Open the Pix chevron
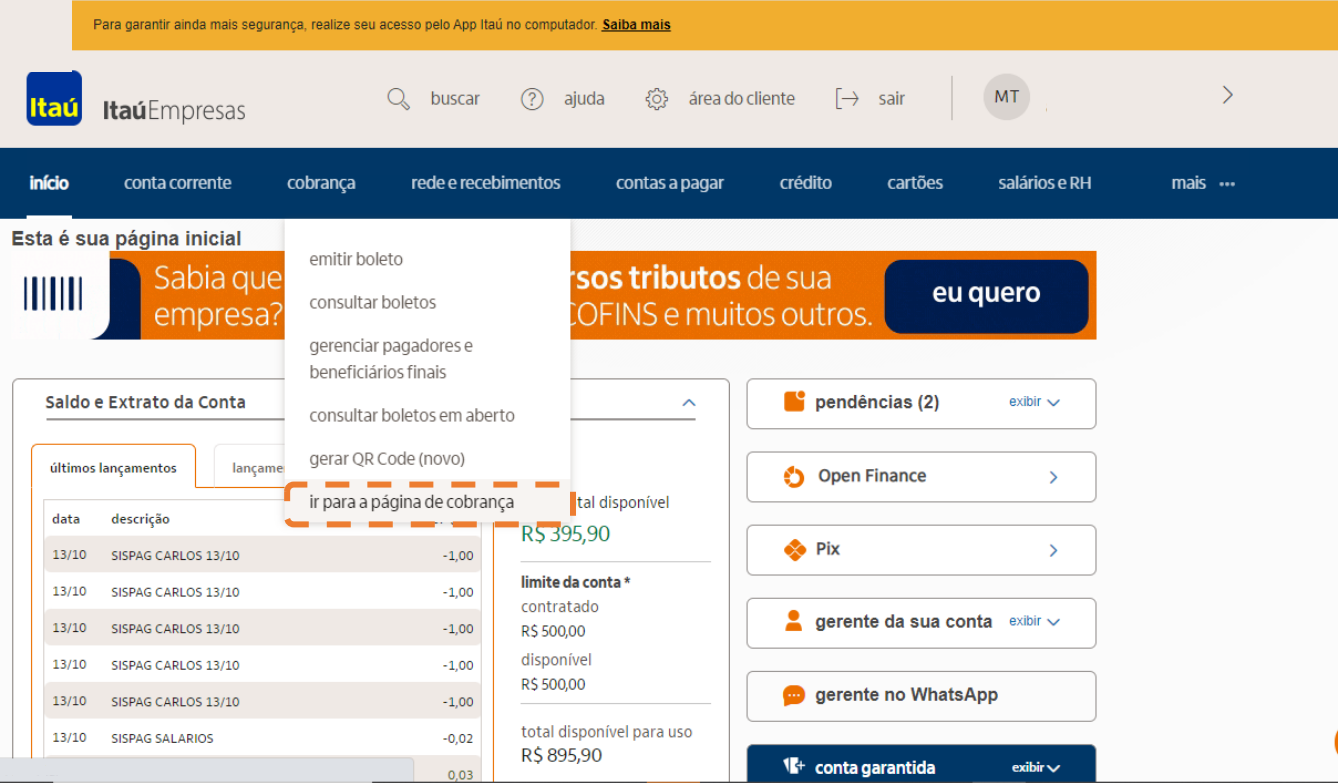 1053,550
